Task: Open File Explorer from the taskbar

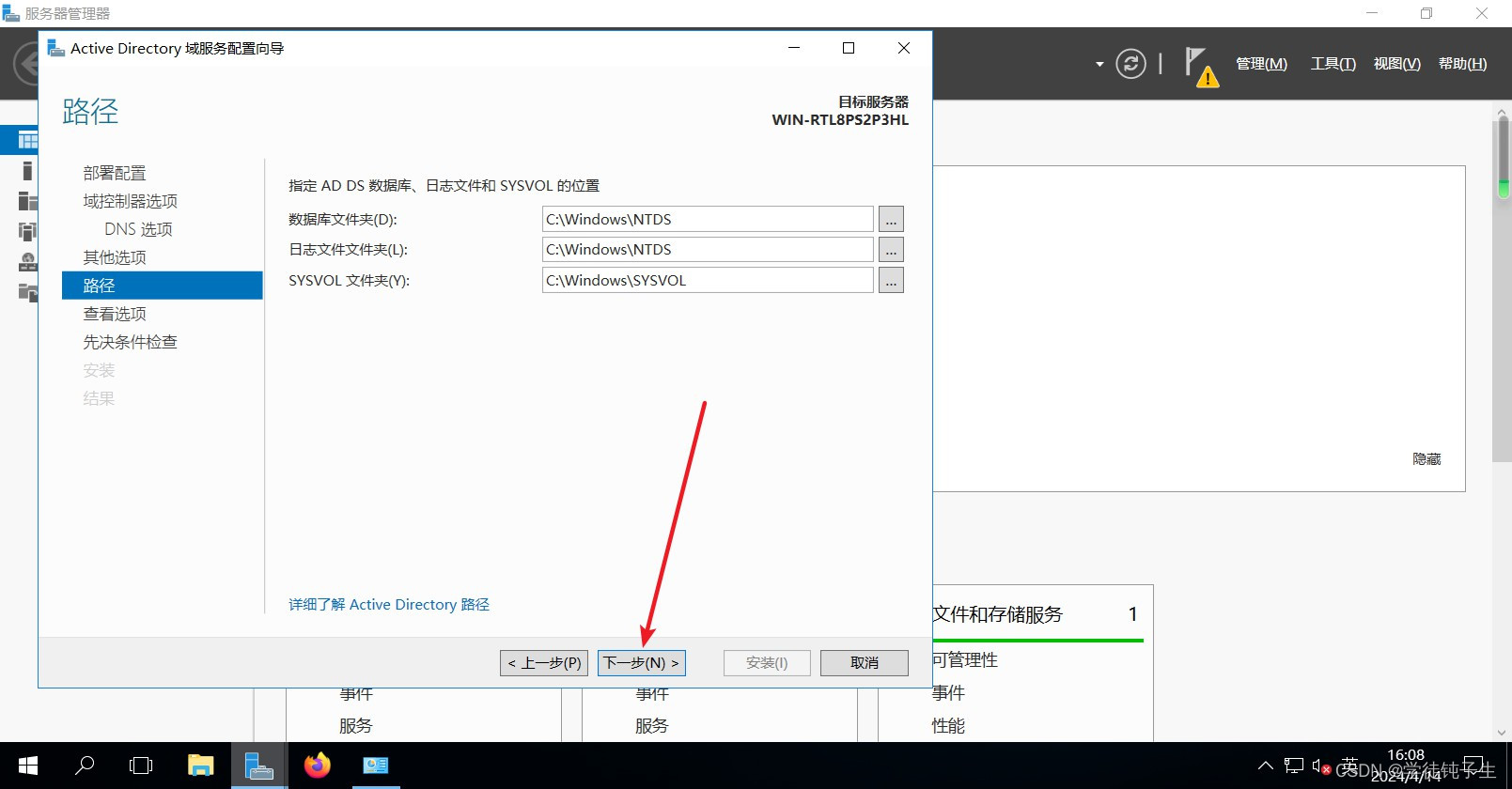Action: click(x=200, y=766)
